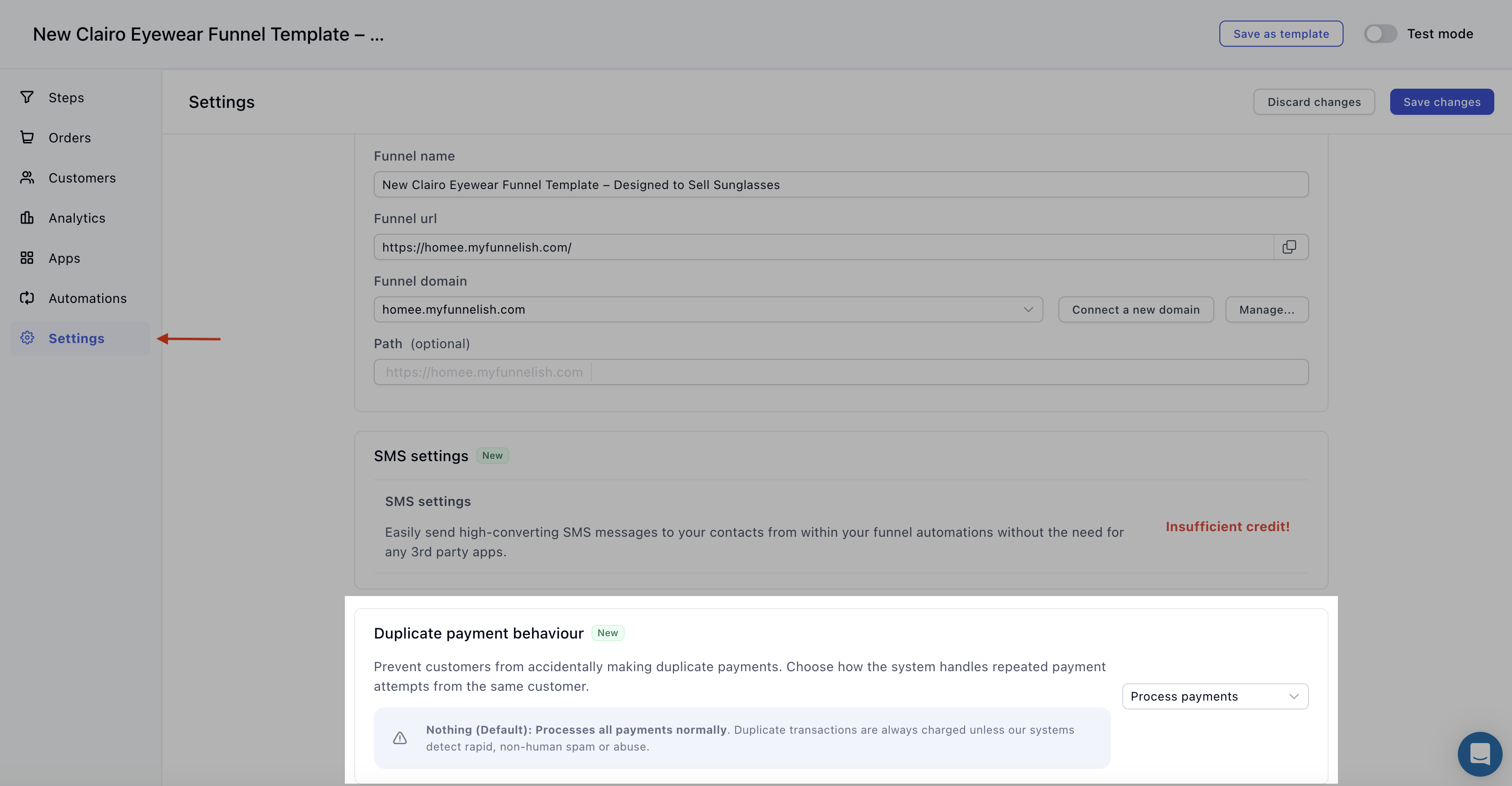This screenshot has height=786, width=1512.
Task: Click the Settings gear icon
Action: tap(27, 338)
